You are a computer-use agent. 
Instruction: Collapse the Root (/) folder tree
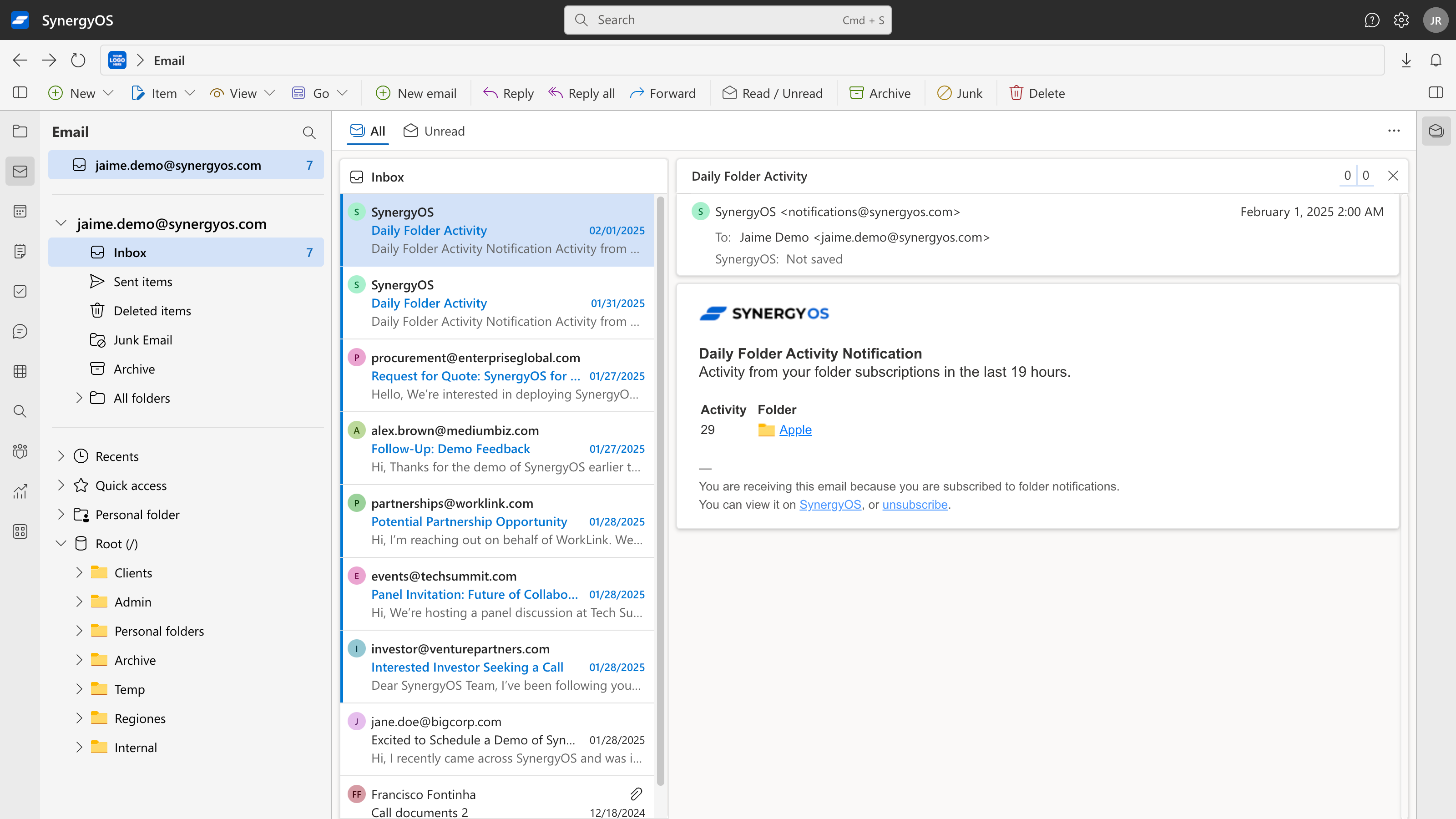[x=61, y=543]
